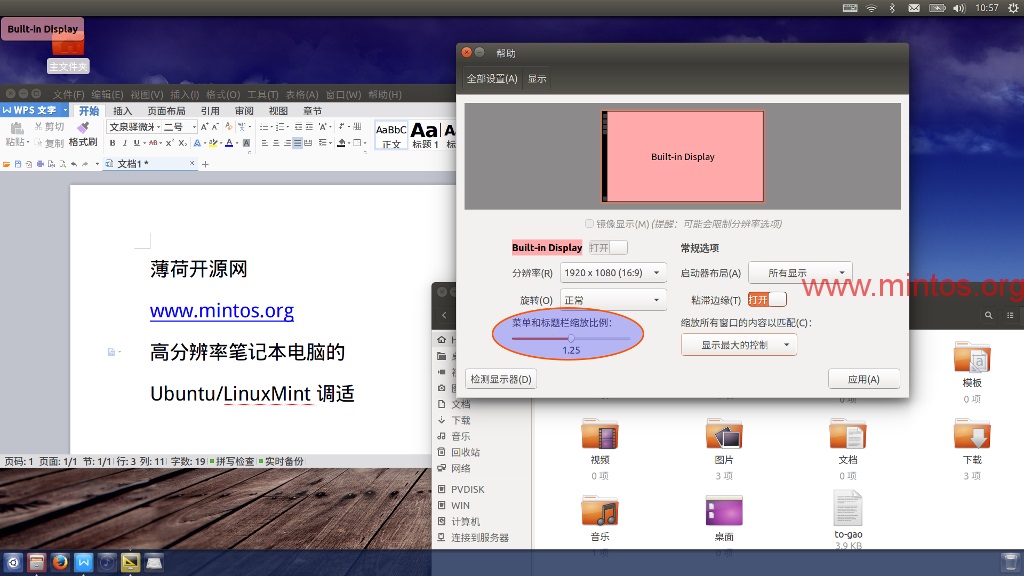Image resolution: width=1024 pixels, height=576 pixels.
Task: Open the font name dropdown 文泉驿微米
Action: 134,127
